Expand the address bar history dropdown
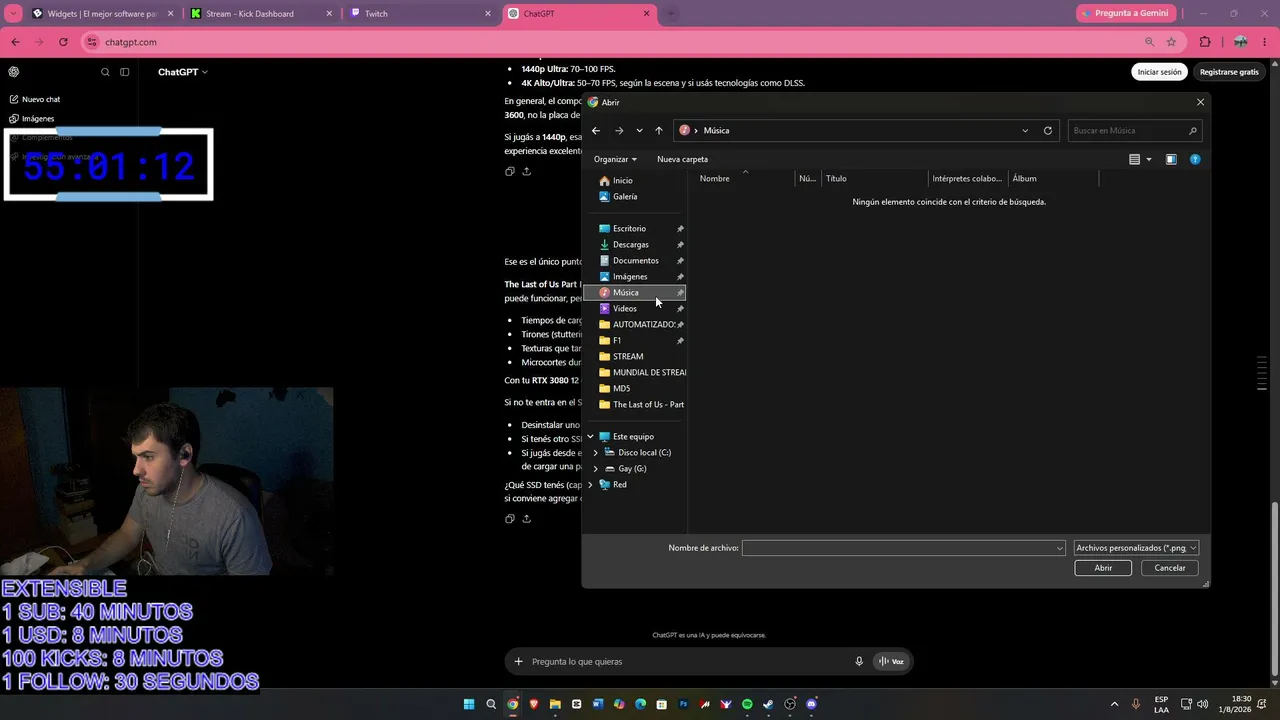 point(1025,131)
